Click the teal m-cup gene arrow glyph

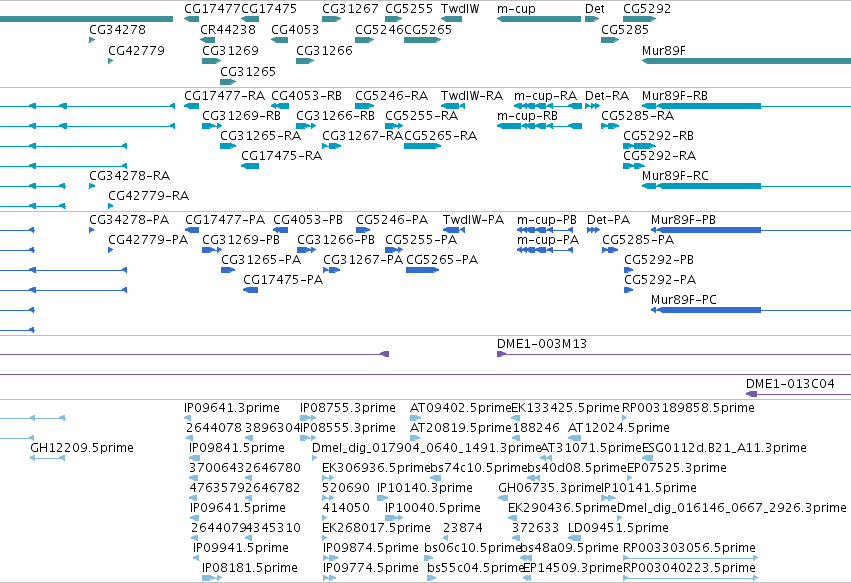pyautogui.click(x=538, y=19)
